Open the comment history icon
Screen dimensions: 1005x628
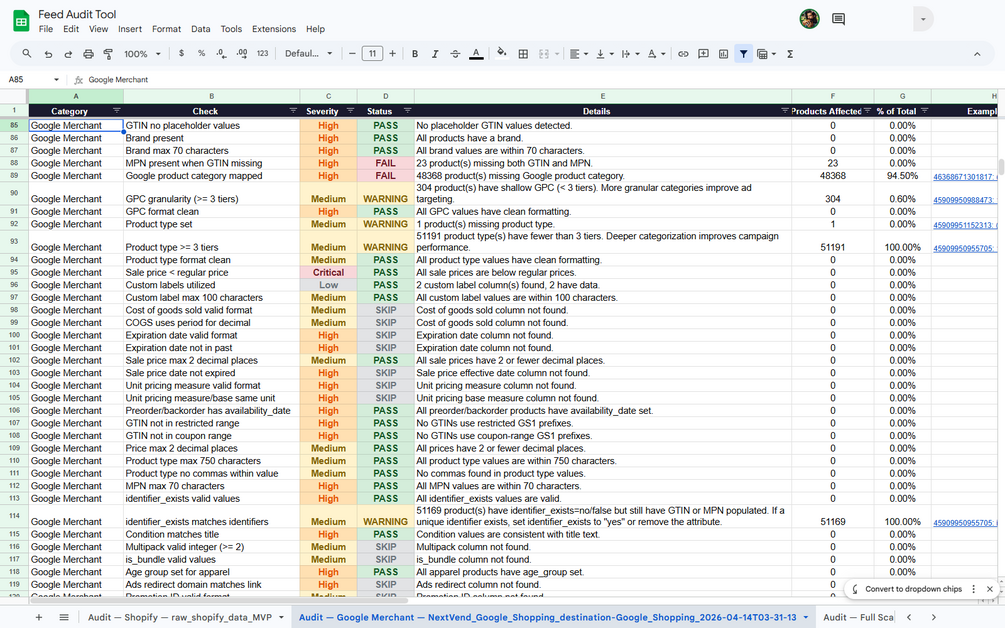838,19
